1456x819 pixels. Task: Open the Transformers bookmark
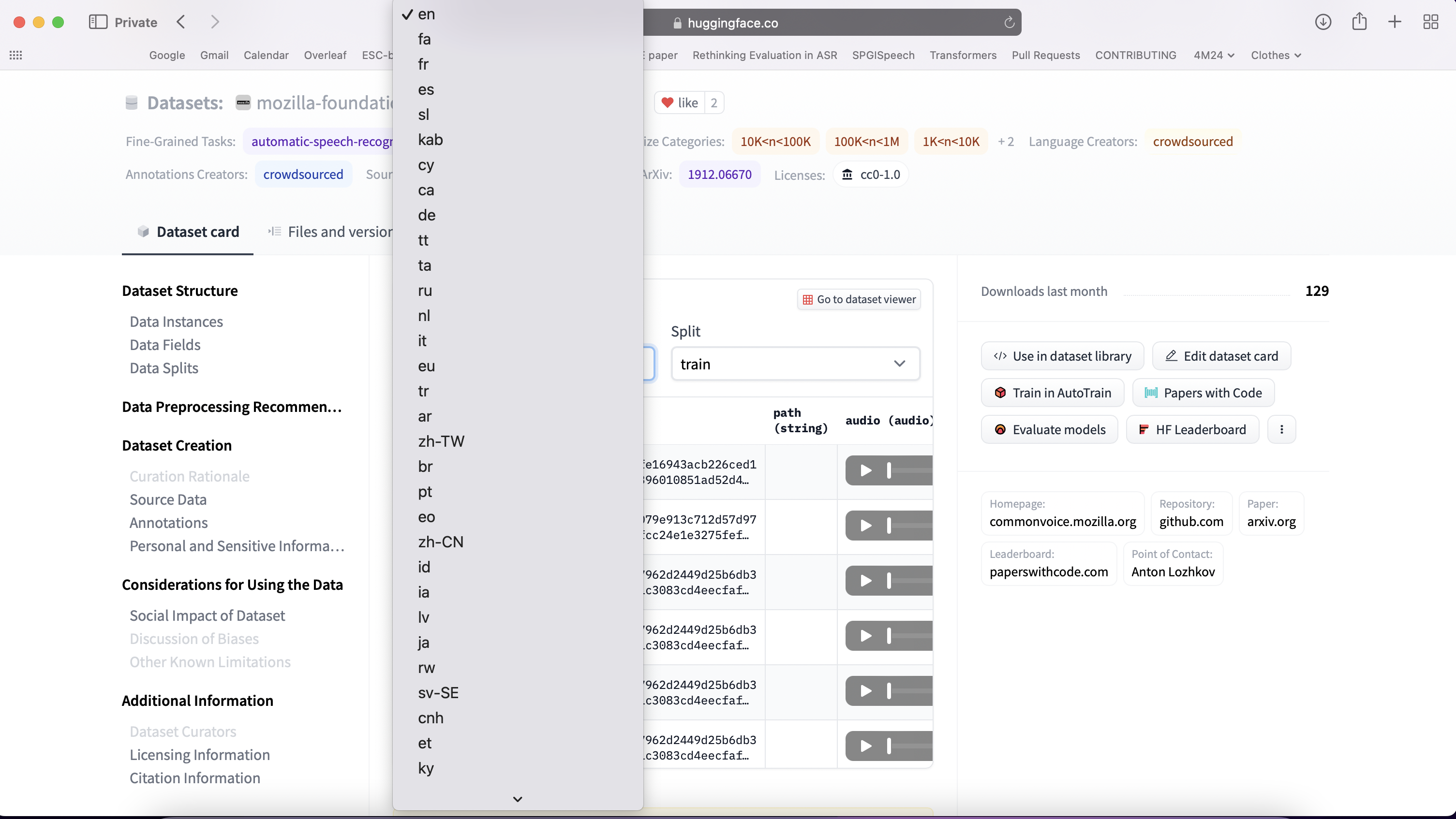pos(963,55)
